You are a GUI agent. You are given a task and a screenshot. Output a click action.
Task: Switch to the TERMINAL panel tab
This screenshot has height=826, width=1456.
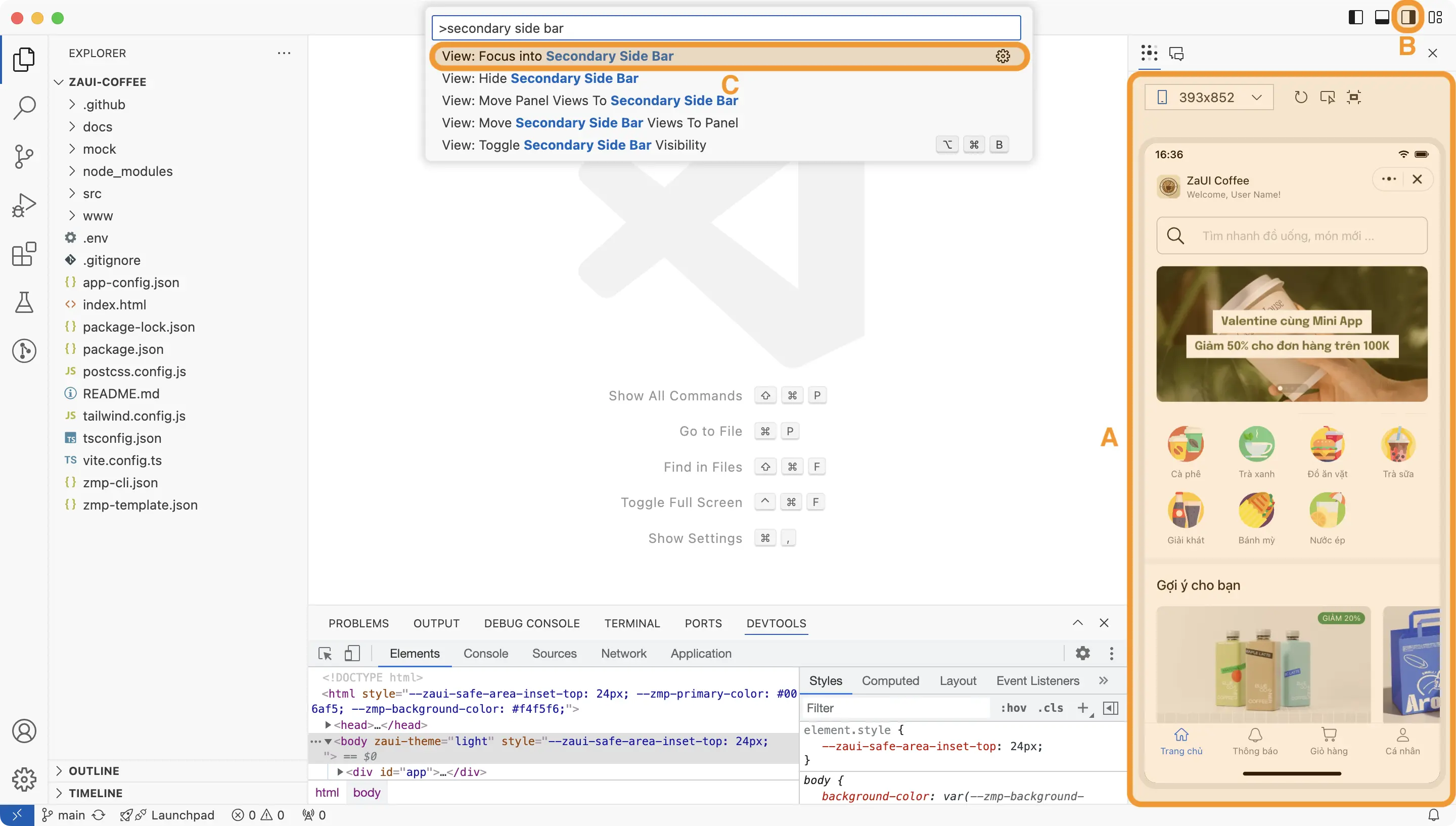pyautogui.click(x=632, y=623)
